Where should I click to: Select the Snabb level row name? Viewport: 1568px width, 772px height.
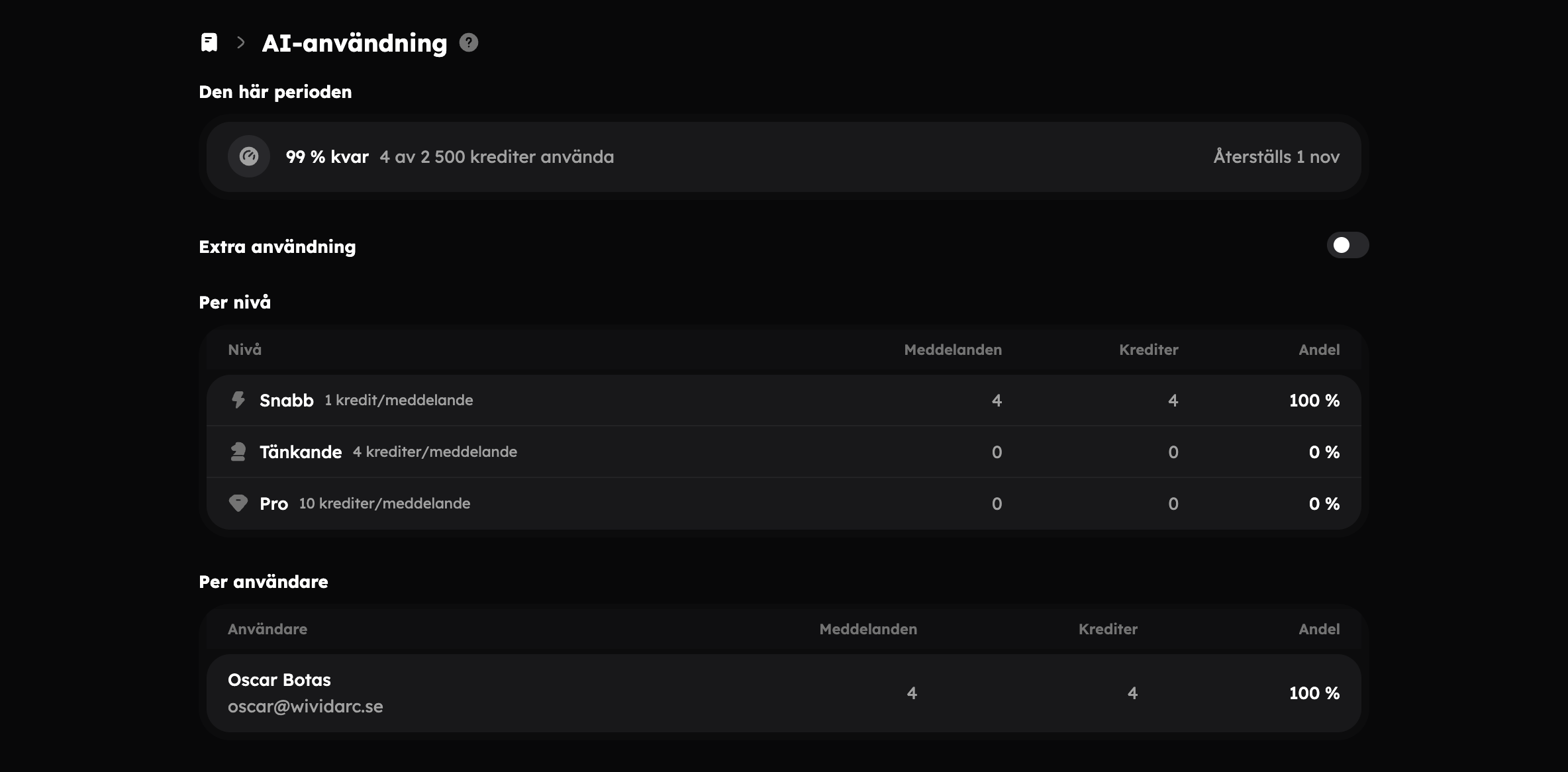click(287, 401)
